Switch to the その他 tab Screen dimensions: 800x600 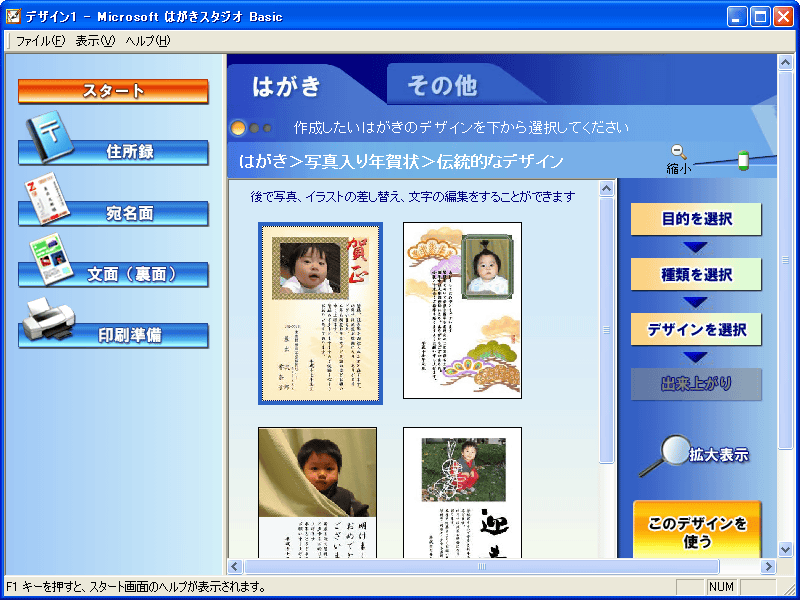pos(442,86)
